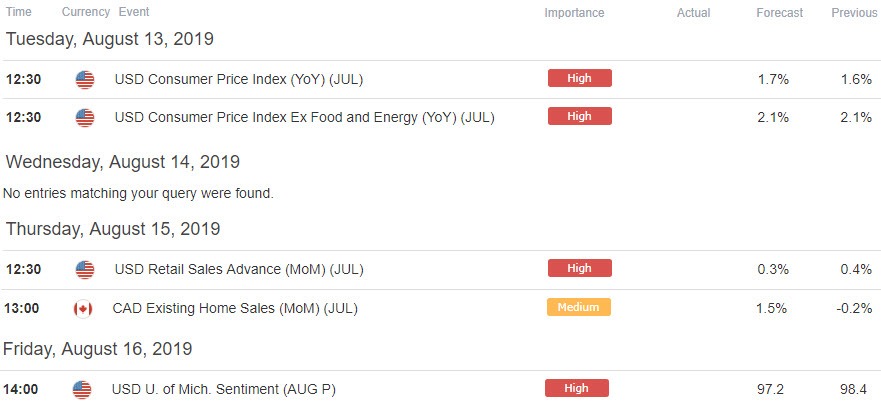Open USD Consumer Price Index Ex Food and Energy event
Screen dimensions: 881x410
pyautogui.click(x=304, y=117)
